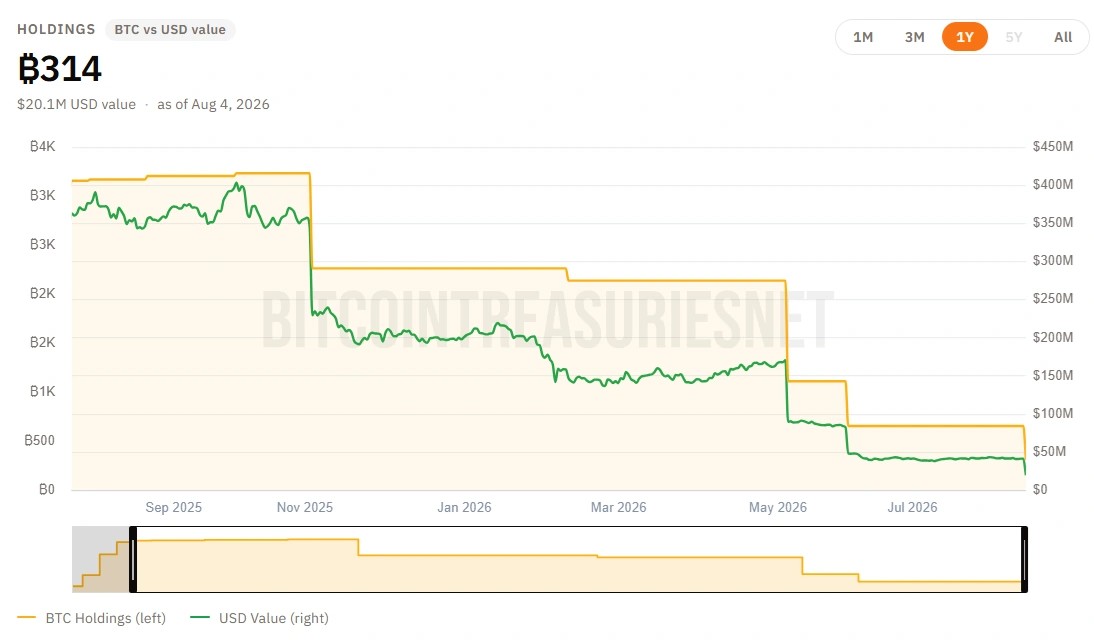The height and width of the screenshot is (640, 1094).
Task: Toggle USD Value (right) legend series
Action: 274,618
